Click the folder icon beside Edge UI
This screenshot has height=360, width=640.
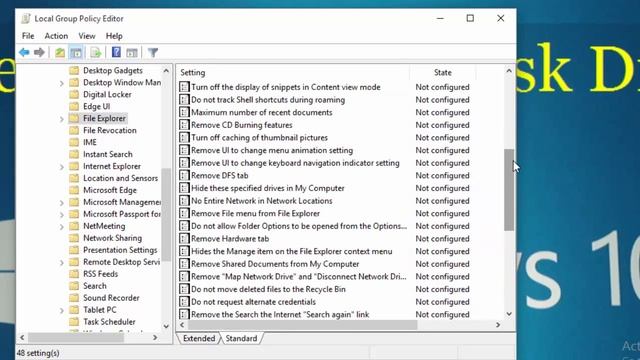74,107
